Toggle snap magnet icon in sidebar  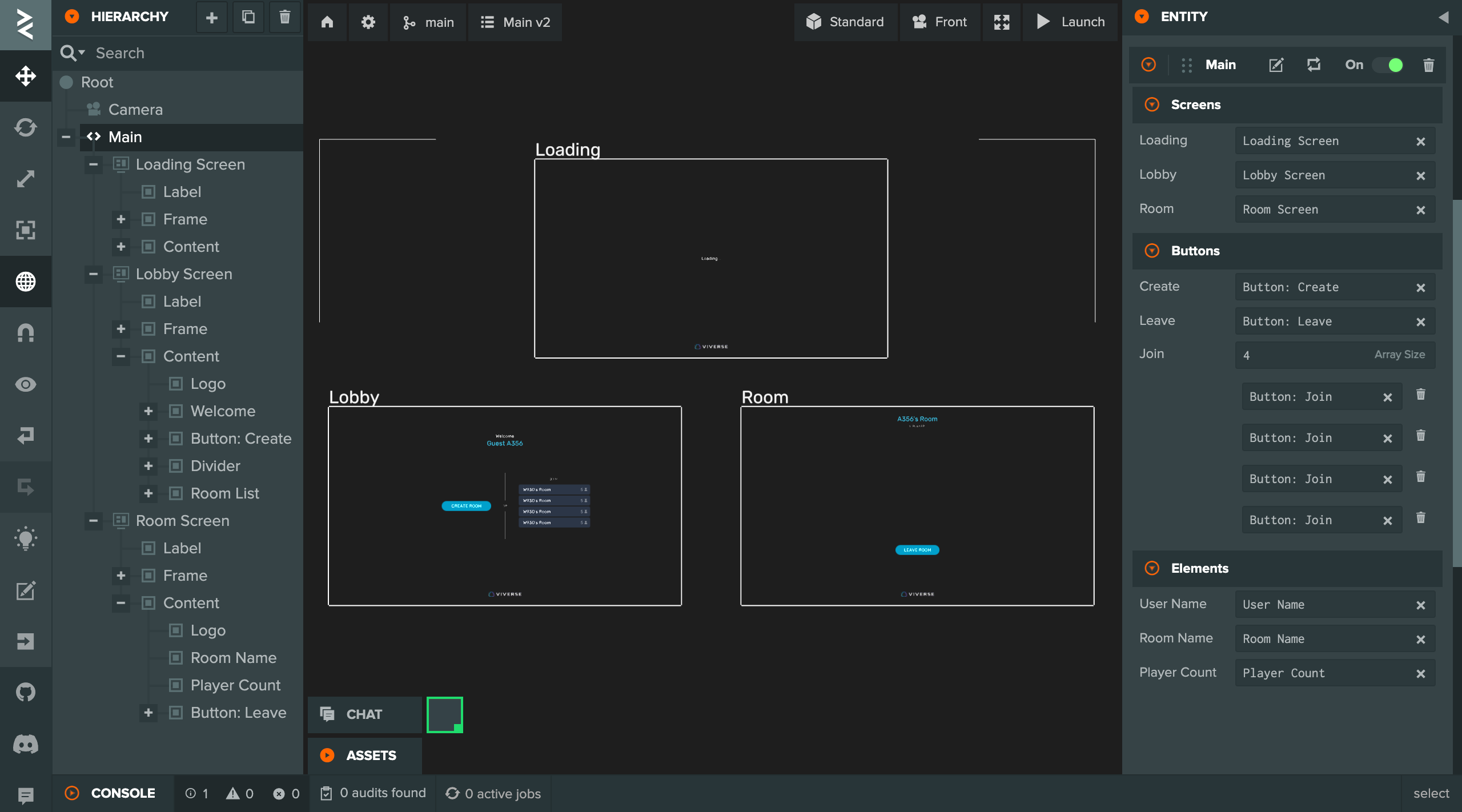point(26,333)
